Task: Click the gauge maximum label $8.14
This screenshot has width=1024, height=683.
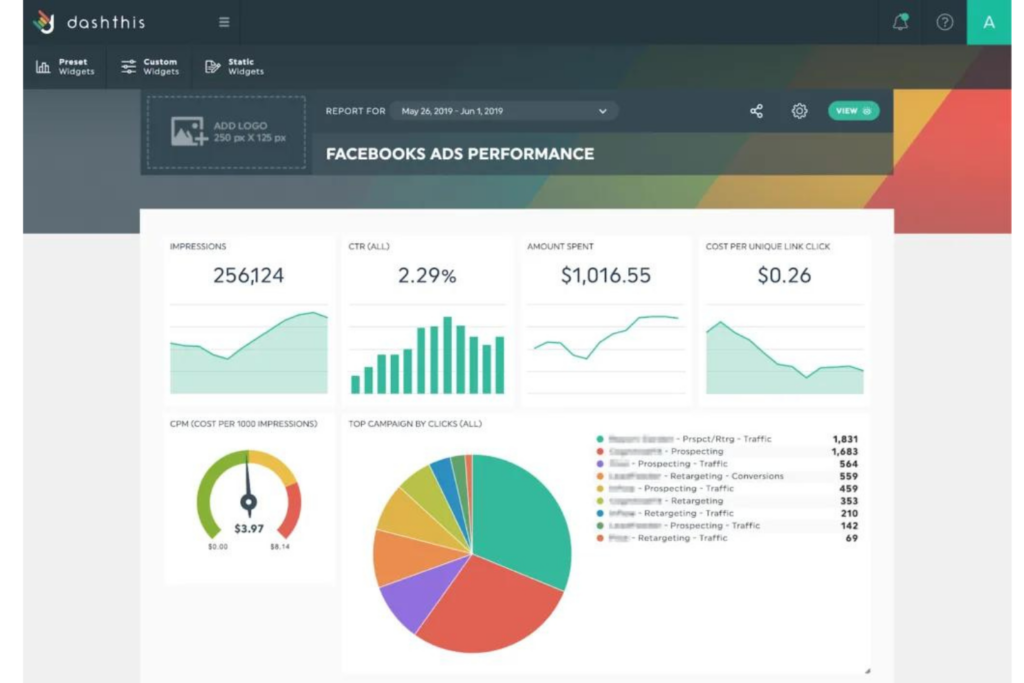Action: pos(280,547)
